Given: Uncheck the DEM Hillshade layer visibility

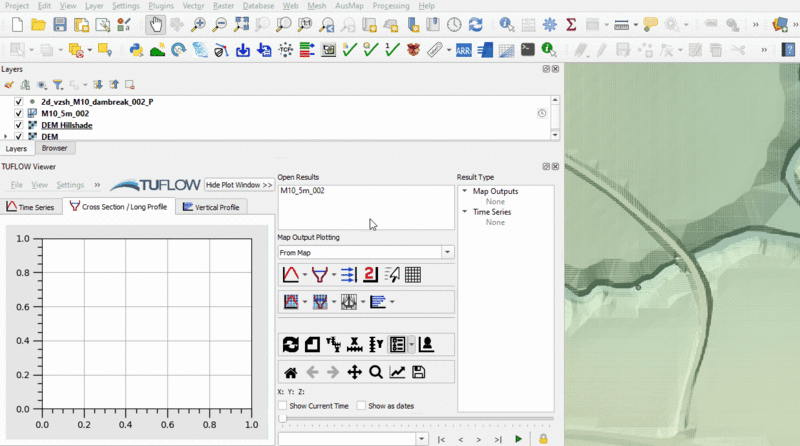Looking at the screenshot, I should coord(18,125).
